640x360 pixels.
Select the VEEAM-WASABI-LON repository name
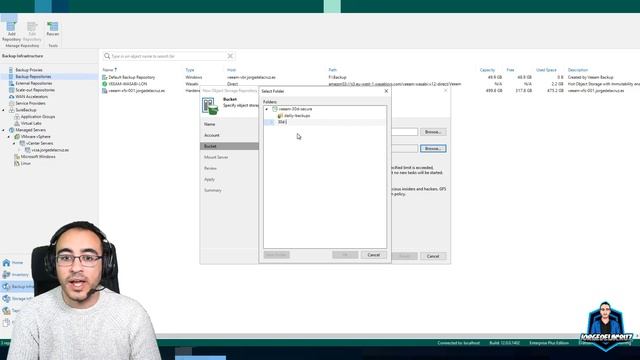coord(128,84)
